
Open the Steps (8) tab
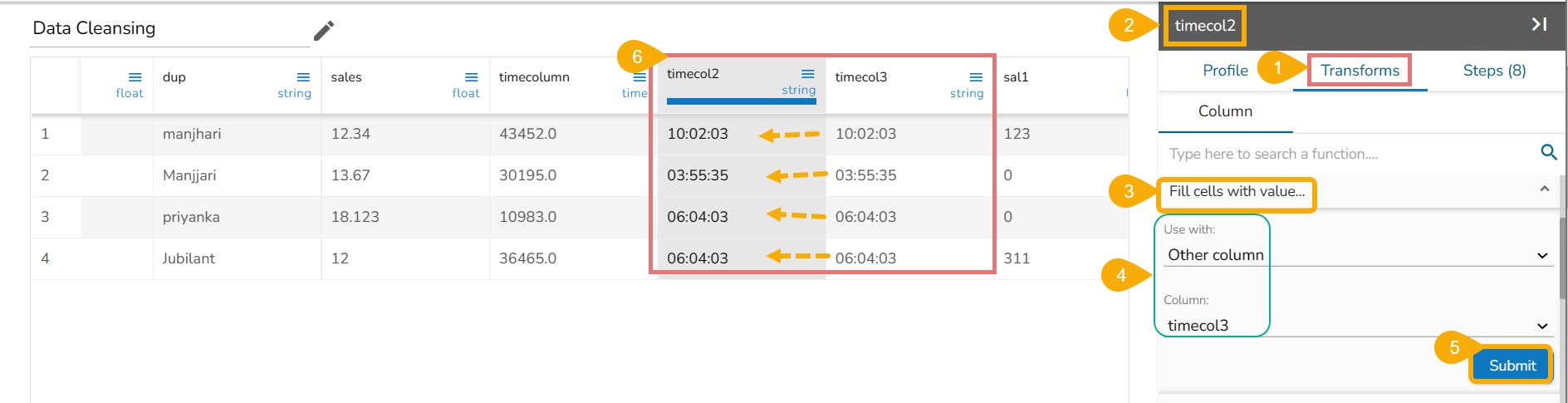pyautogui.click(x=1493, y=71)
